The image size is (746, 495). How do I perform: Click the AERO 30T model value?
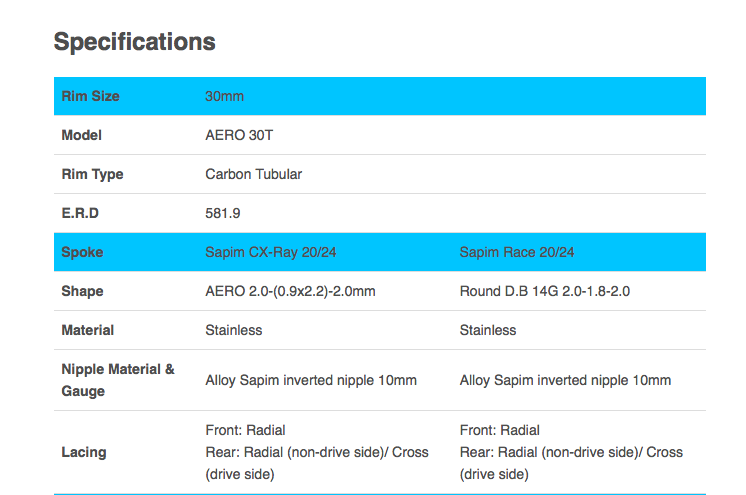tap(239, 135)
